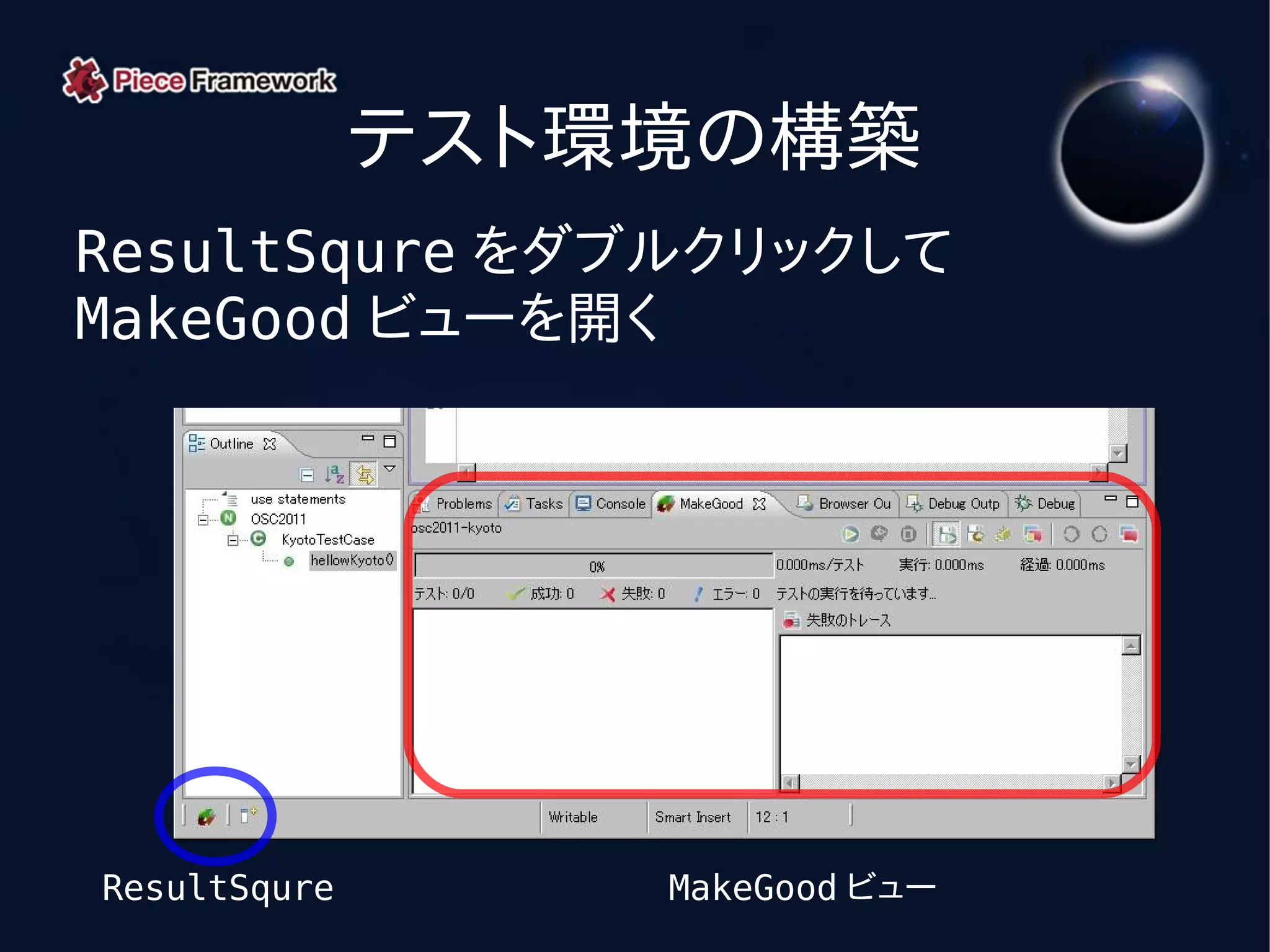The width and height of the screenshot is (1270, 952).
Task: Click the floppy with orange arrow icon
Action: pos(975,533)
